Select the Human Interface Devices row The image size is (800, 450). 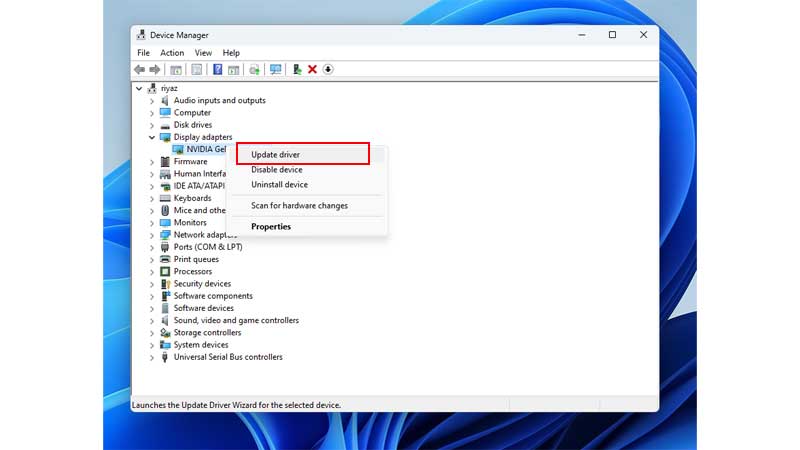click(199, 174)
